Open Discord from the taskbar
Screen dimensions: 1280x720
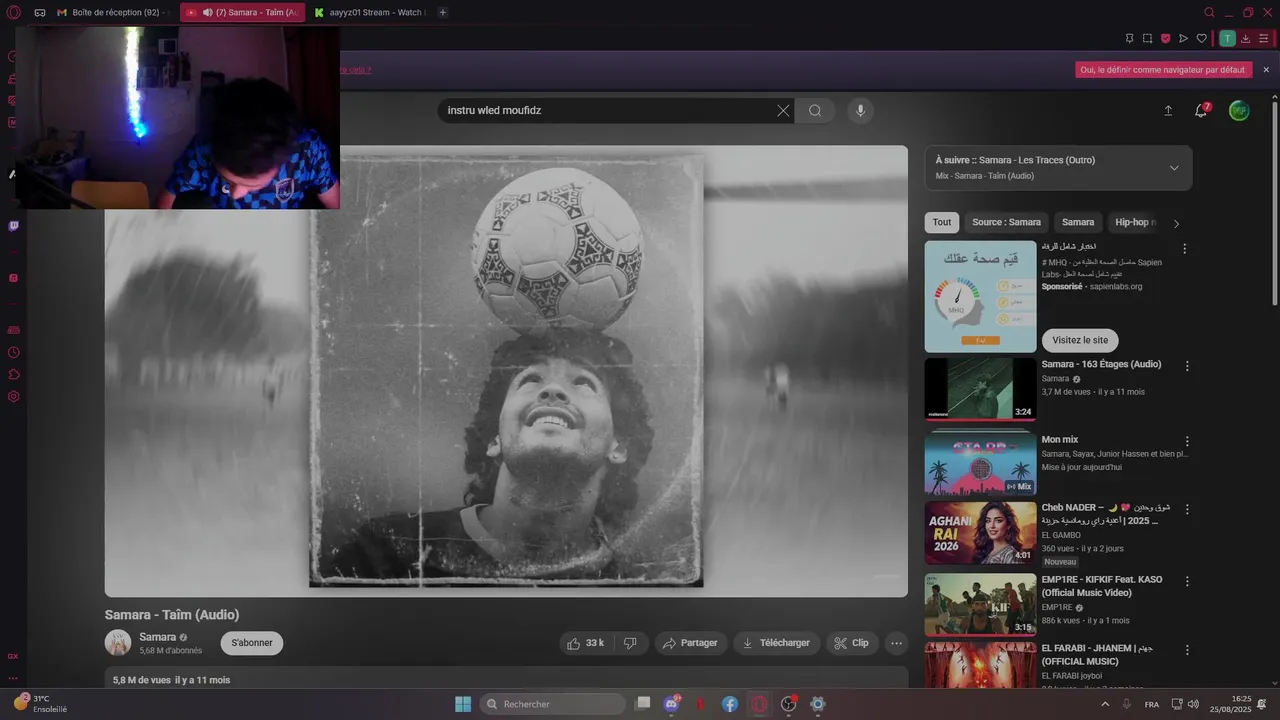tap(672, 704)
